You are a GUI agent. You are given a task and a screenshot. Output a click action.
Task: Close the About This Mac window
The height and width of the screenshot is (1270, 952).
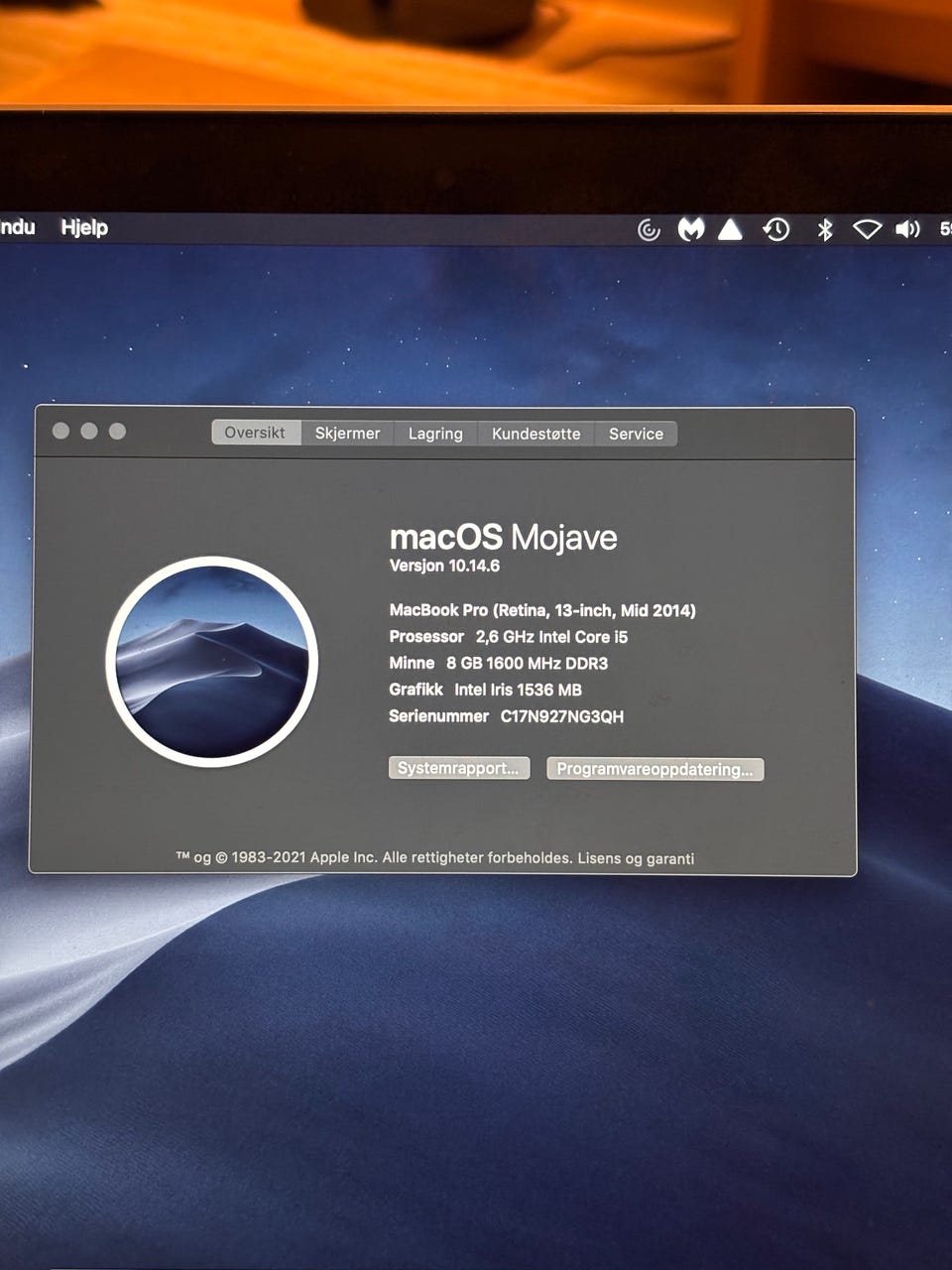click(60, 431)
